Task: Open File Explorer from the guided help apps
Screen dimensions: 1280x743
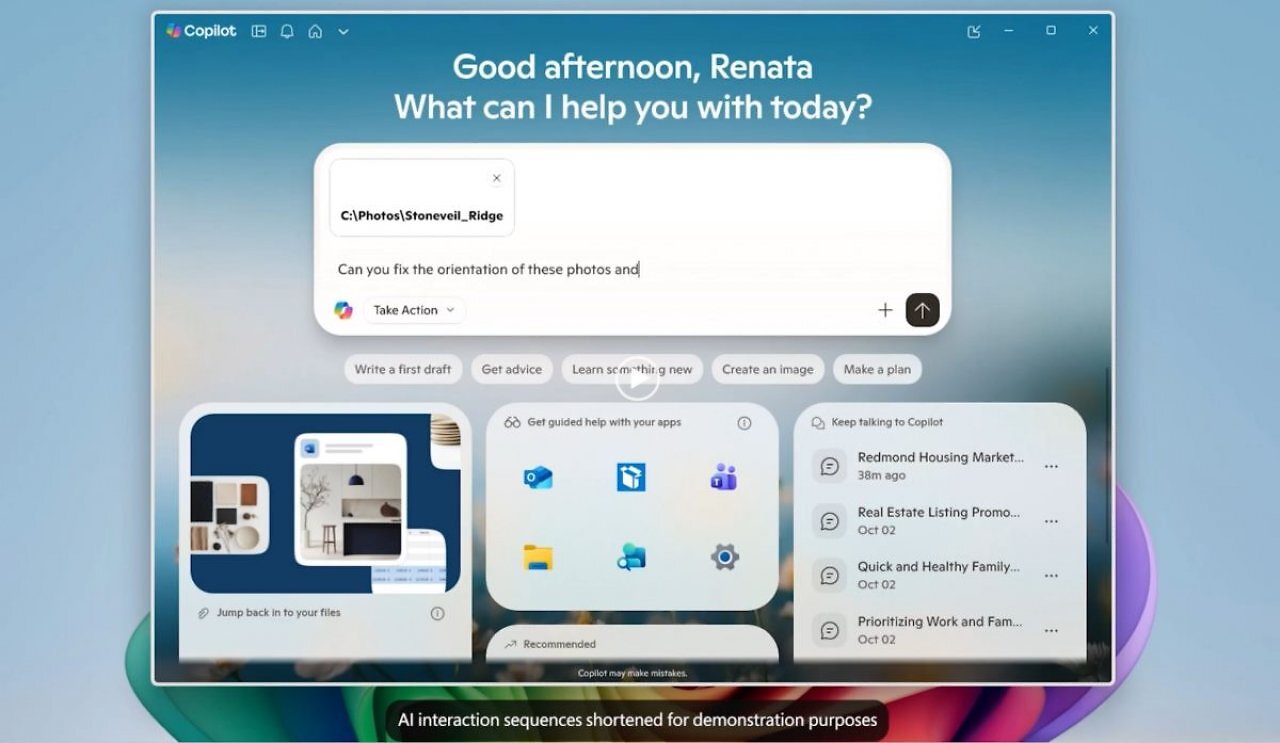Action: 538,557
